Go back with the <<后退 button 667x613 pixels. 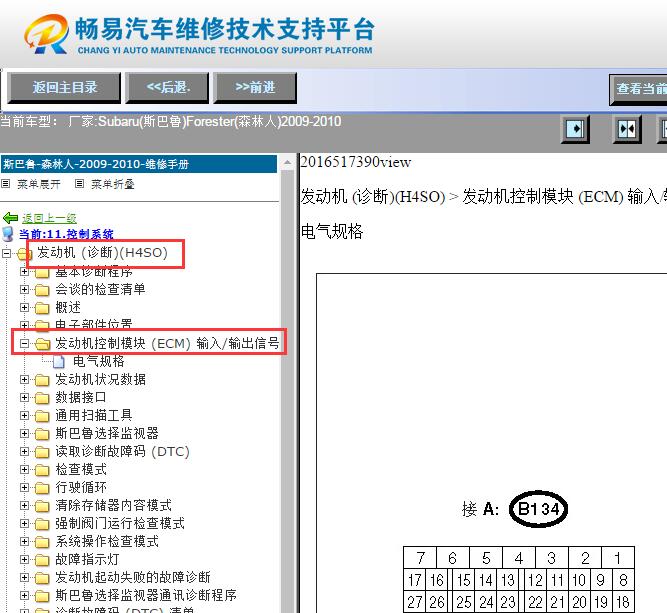pyautogui.click(x=167, y=88)
